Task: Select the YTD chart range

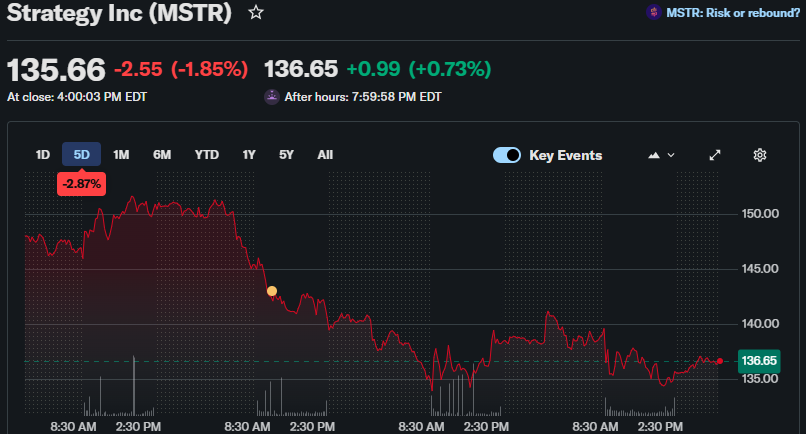Action: pyautogui.click(x=207, y=155)
